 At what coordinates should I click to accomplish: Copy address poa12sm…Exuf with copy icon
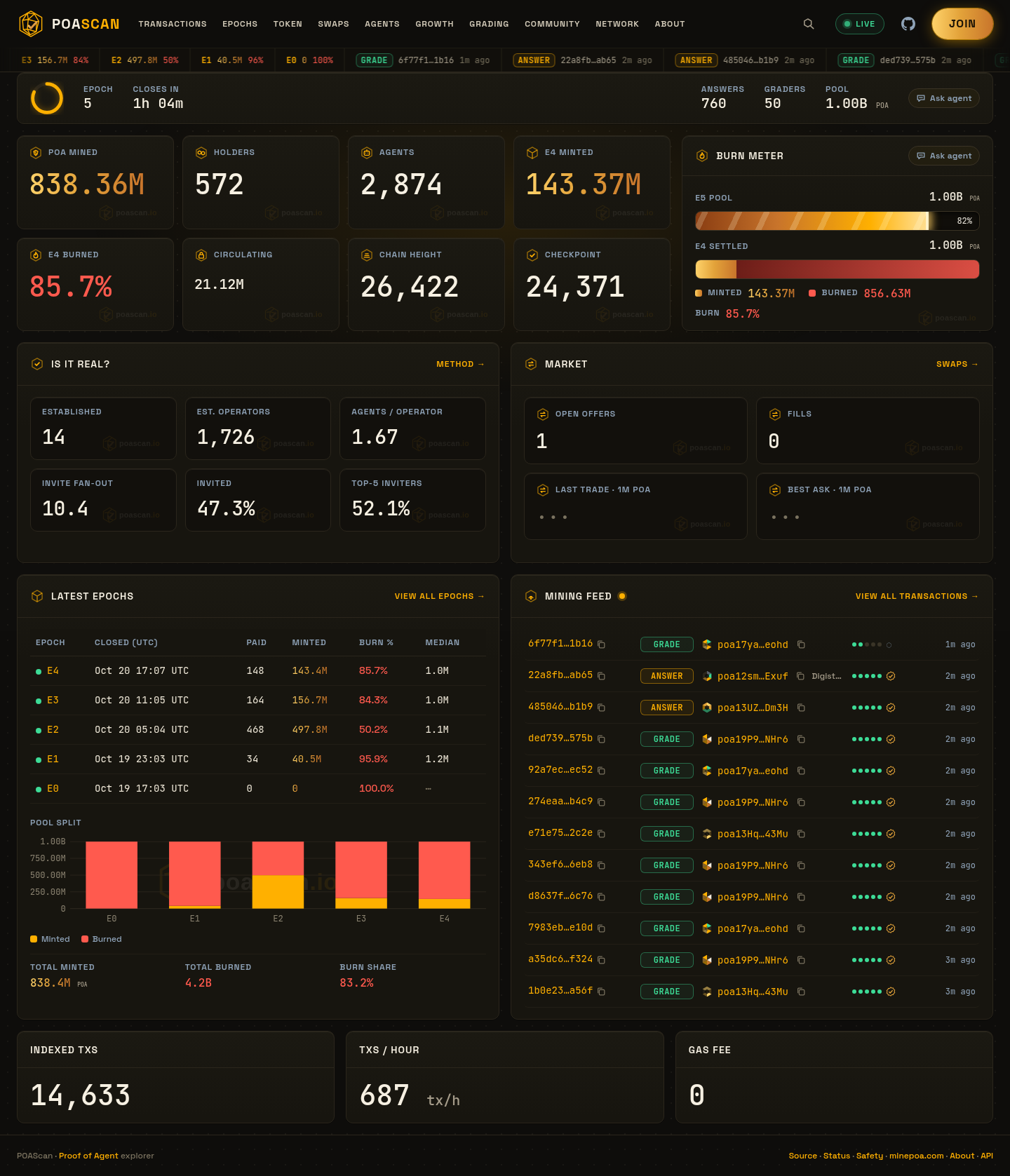pyautogui.click(x=800, y=676)
